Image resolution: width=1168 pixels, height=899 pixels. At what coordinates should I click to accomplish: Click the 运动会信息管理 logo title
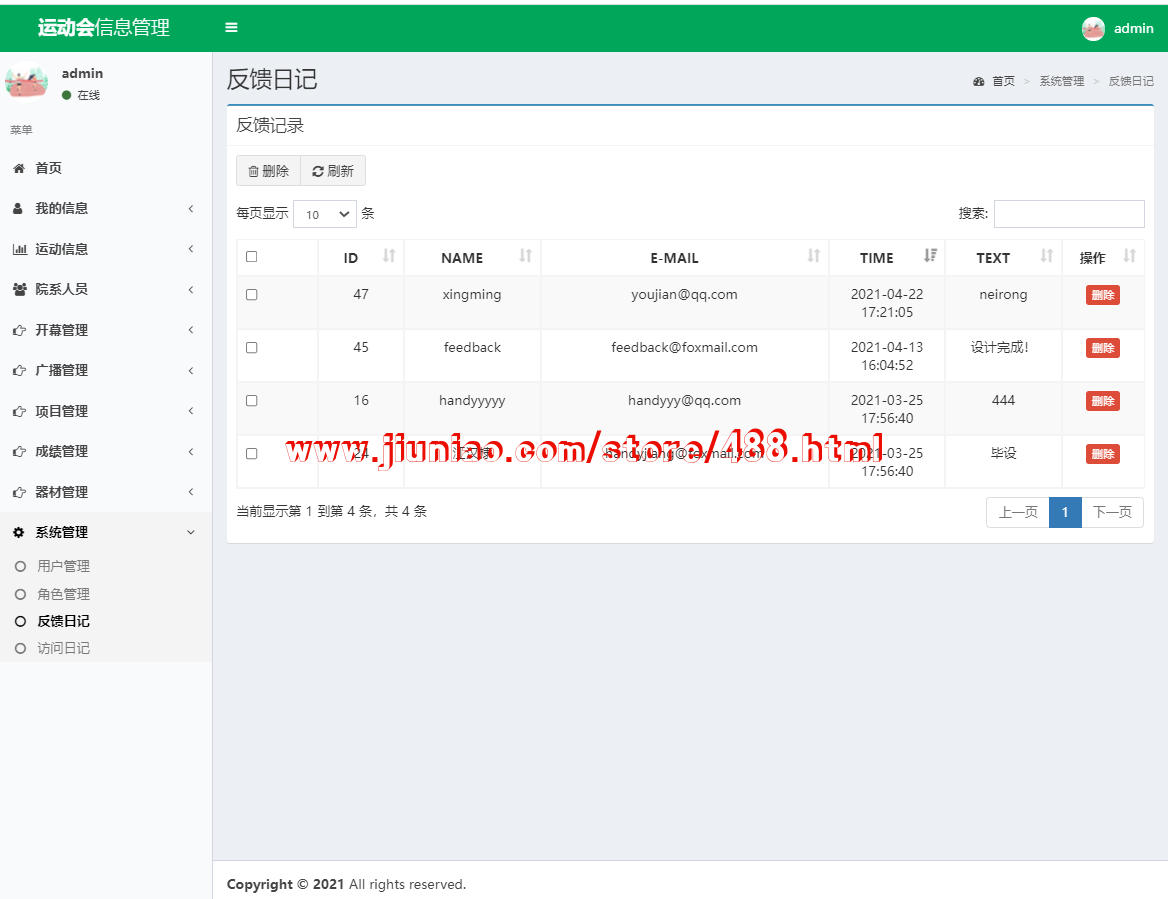(x=104, y=28)
